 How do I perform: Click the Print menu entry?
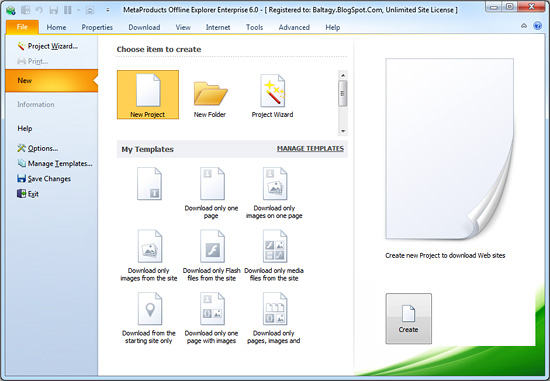33,61
